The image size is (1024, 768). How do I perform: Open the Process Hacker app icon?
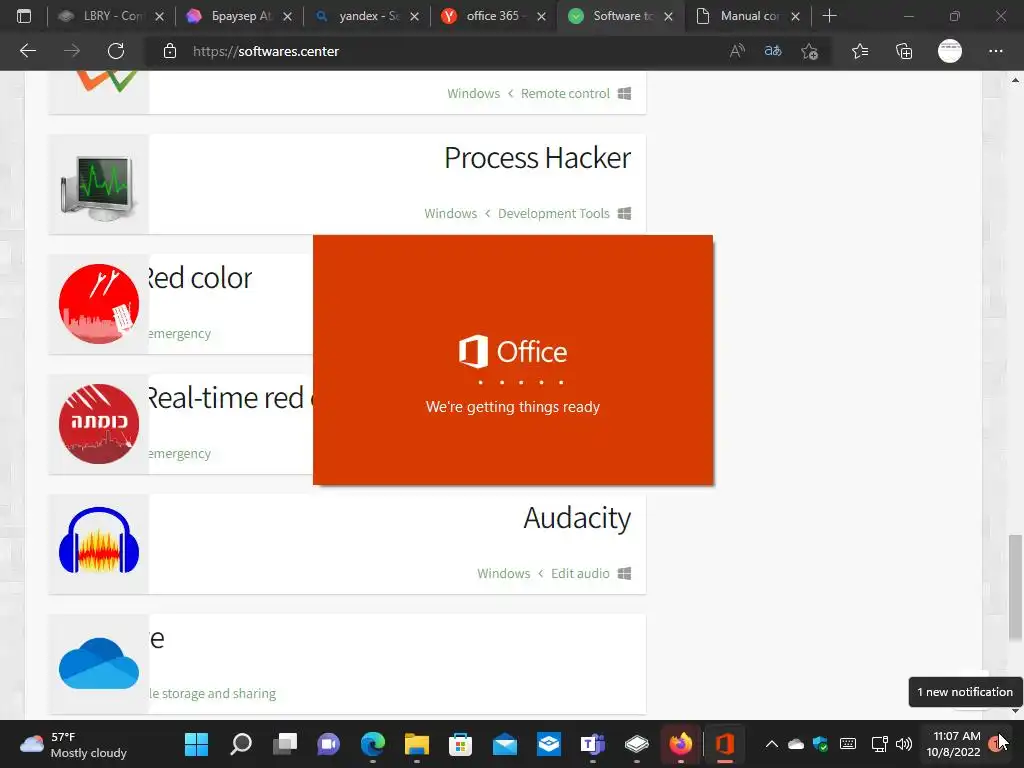point(99,187)
